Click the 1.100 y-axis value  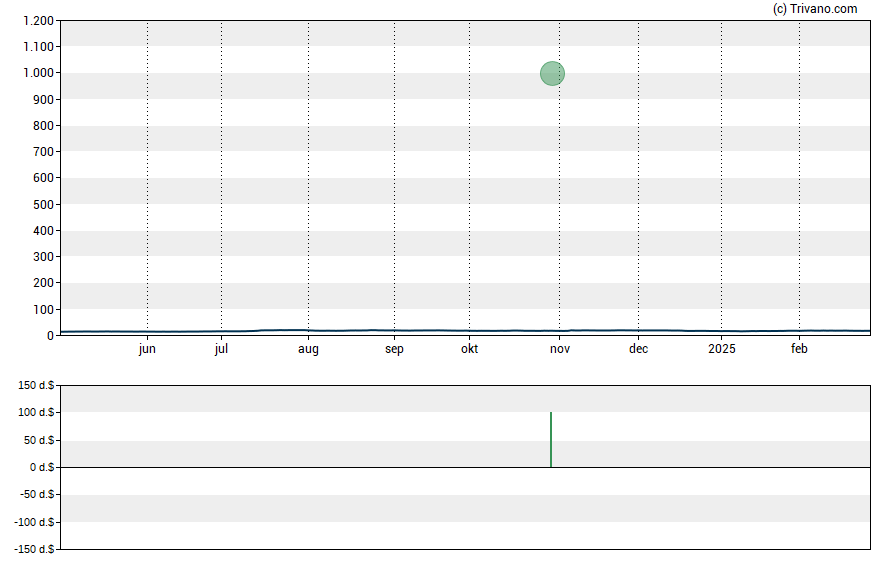(38, 46)
